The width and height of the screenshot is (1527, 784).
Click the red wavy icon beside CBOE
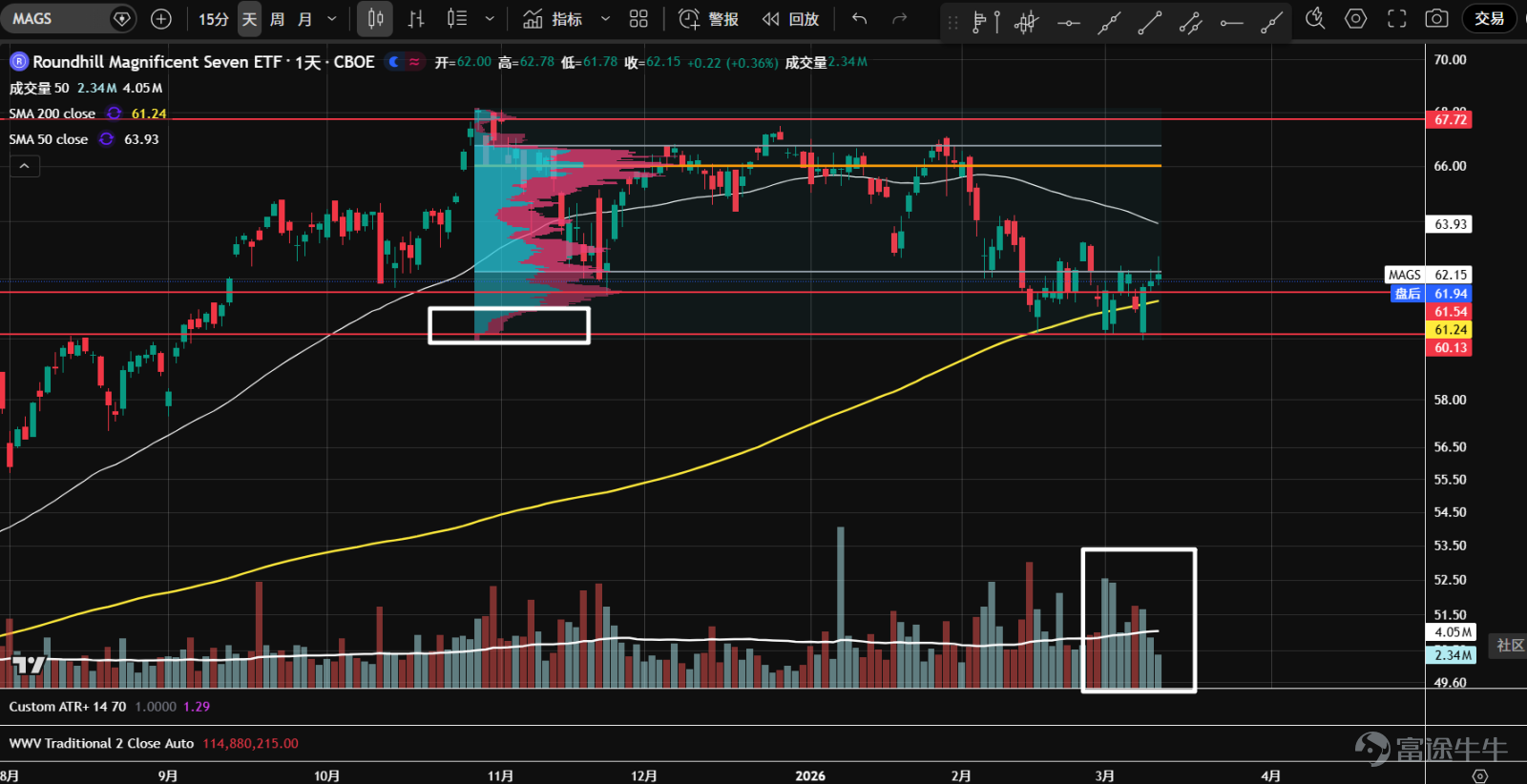tap(414, 62)
